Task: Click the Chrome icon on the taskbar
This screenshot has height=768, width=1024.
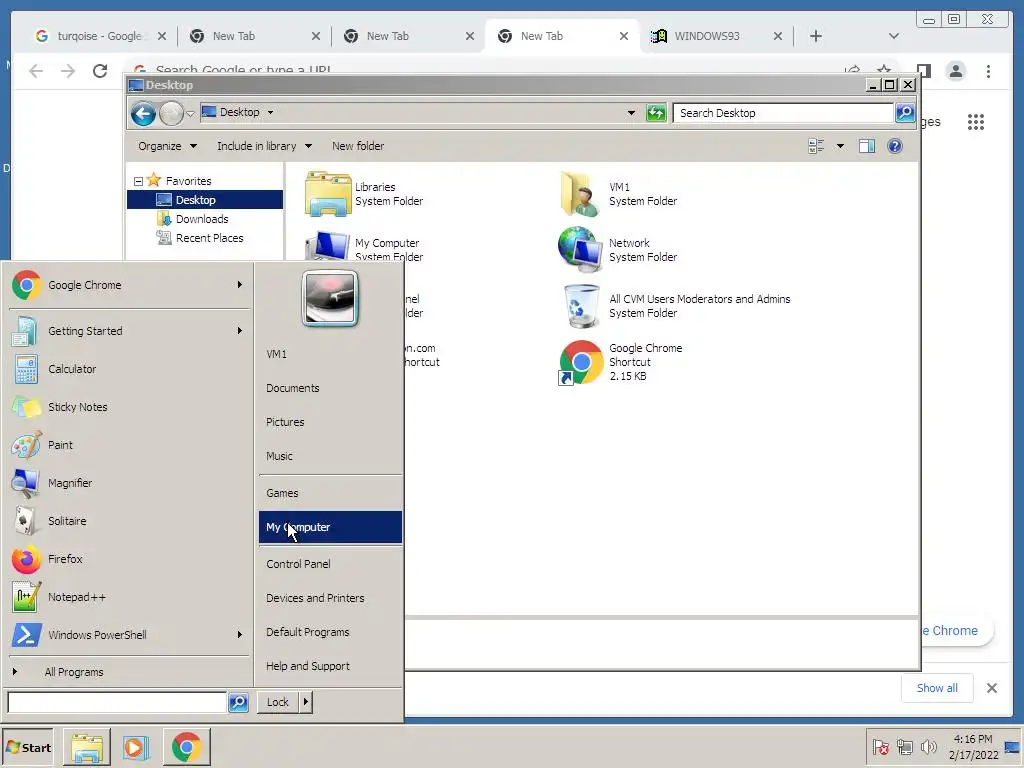Action: pyautogui.click(x=187, y=747)
